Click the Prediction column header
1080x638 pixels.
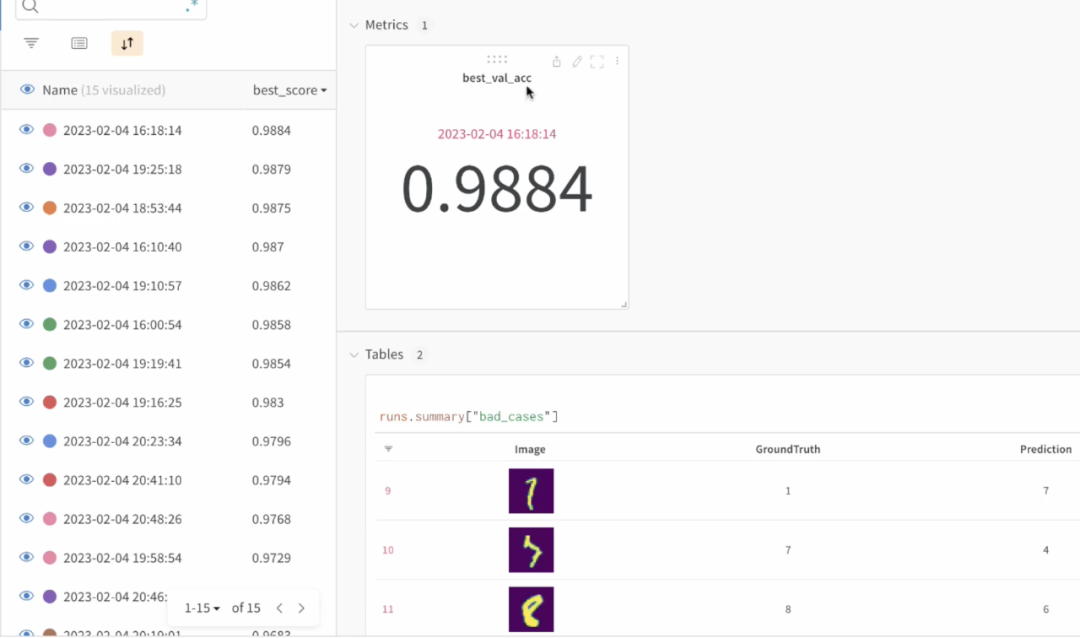pos(1046,449)
